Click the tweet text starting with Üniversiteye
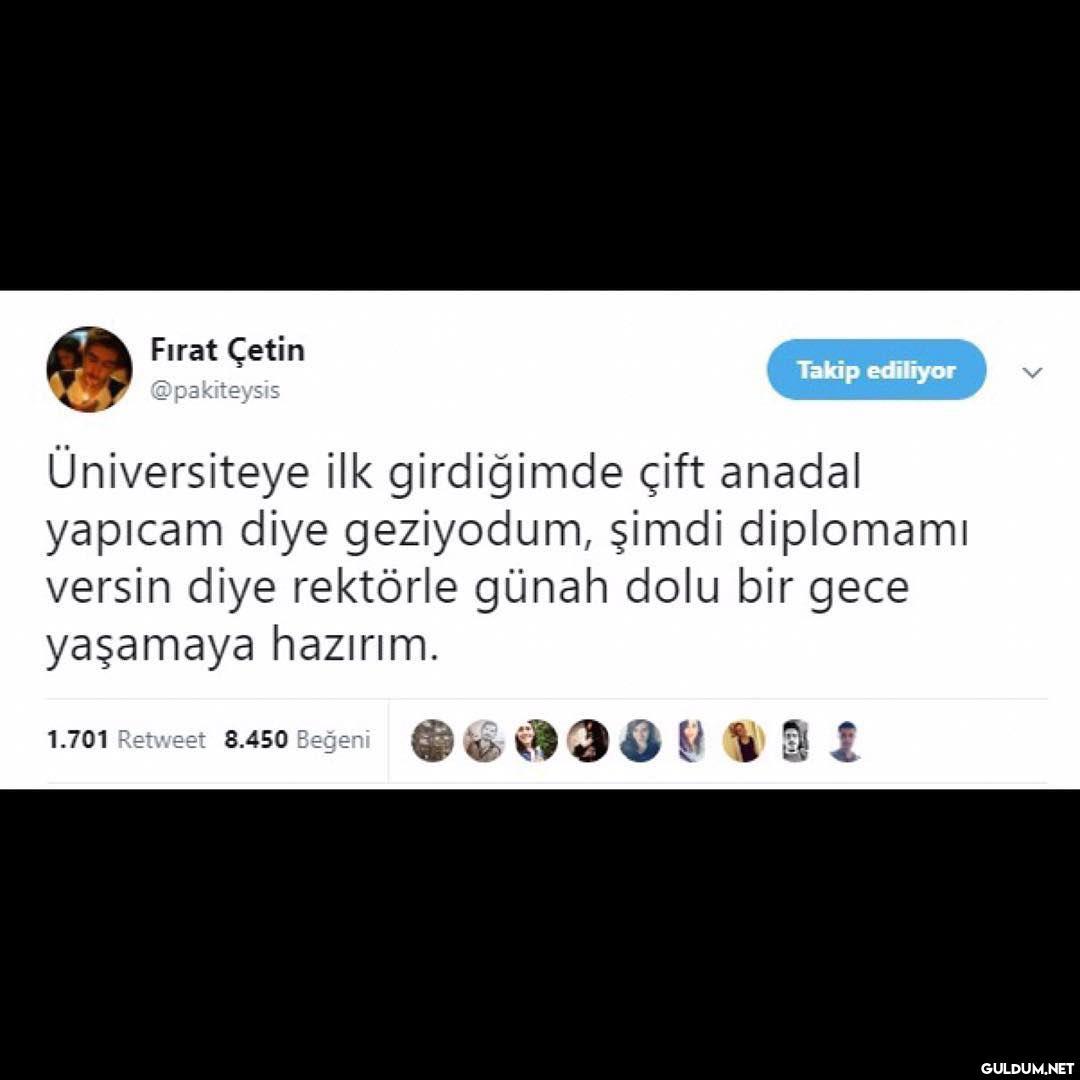This screenshot has width=1080, height=1080. pyautogui.click(x=508, y=559)
